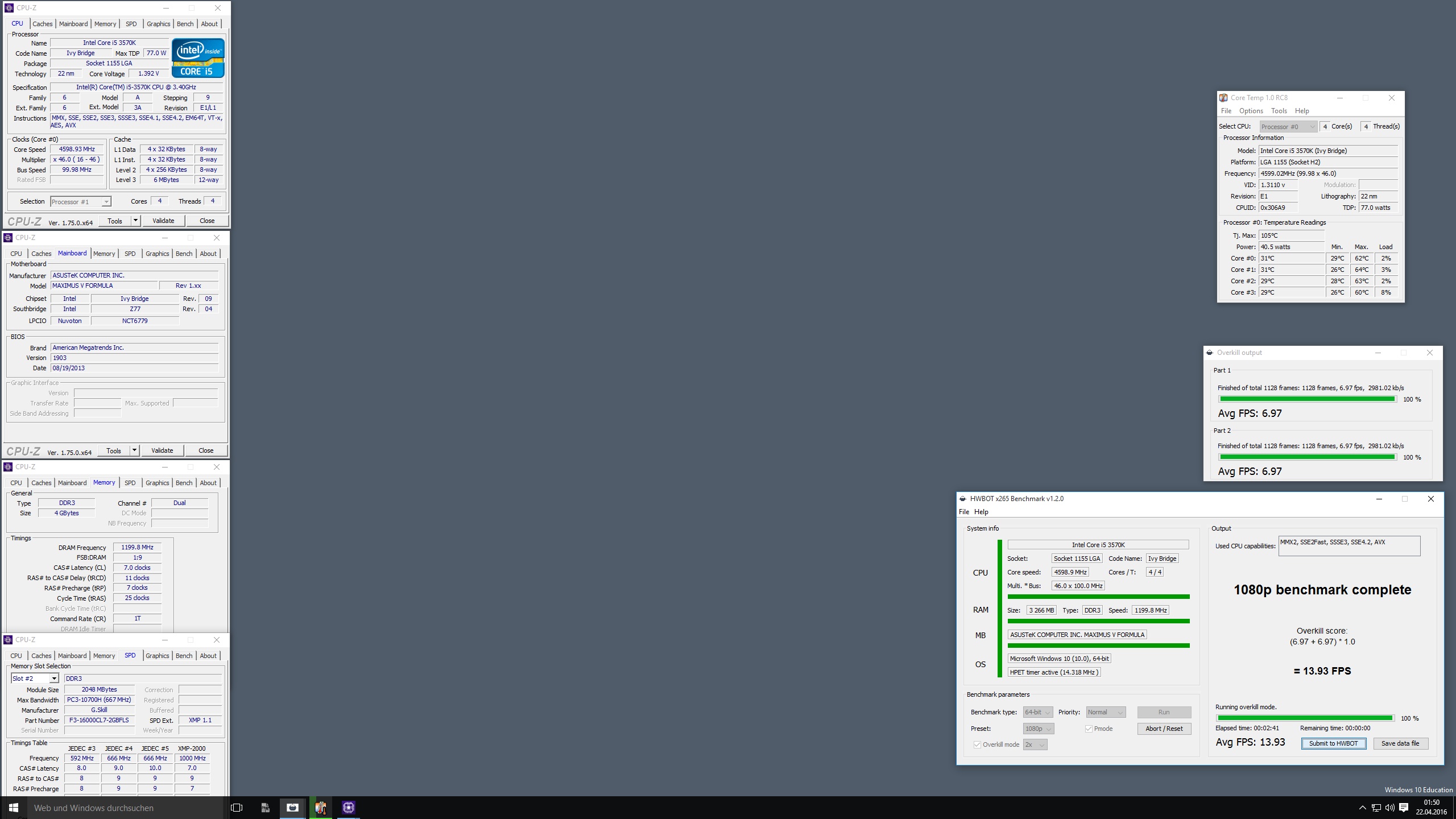Click overkill mode progress bar in HWBOT
Screen dimensions: 1456x819
(1305, 718)
